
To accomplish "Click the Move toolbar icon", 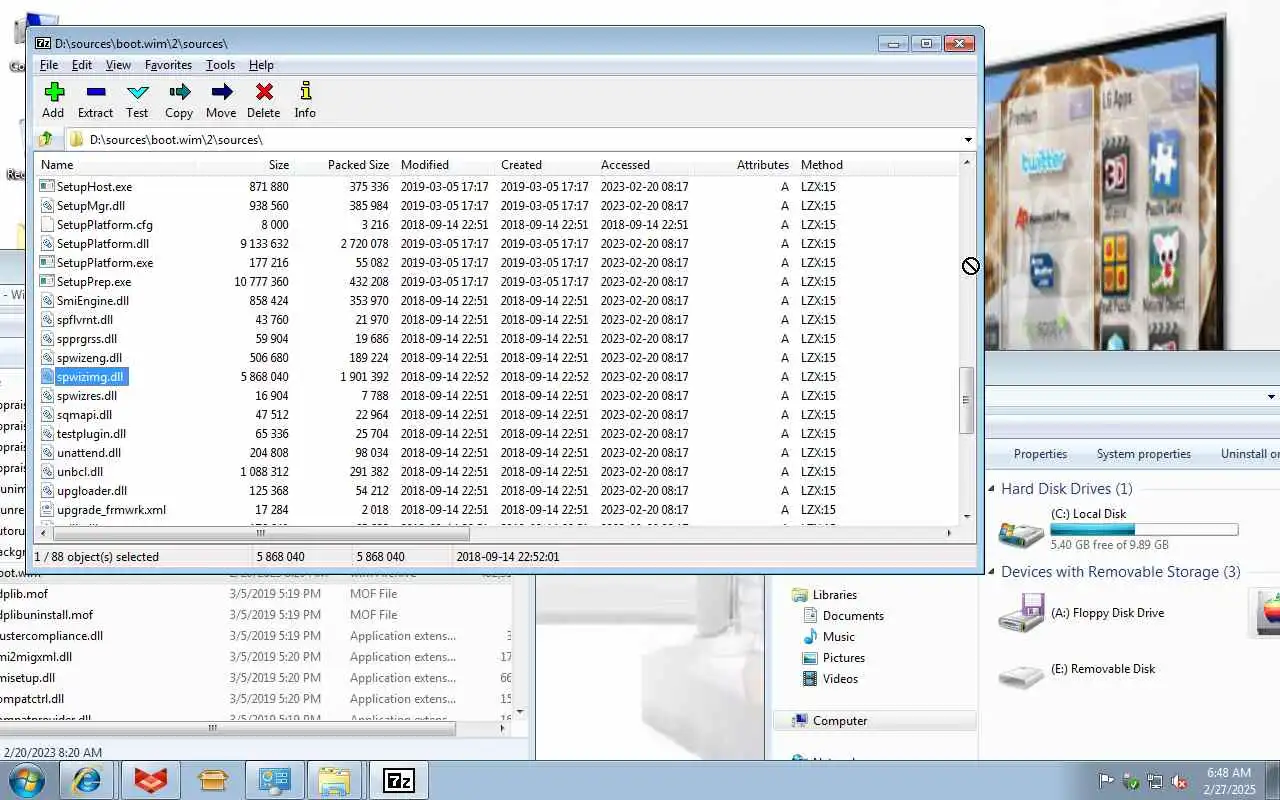I will pyautogui.click(x=222, y=92).
